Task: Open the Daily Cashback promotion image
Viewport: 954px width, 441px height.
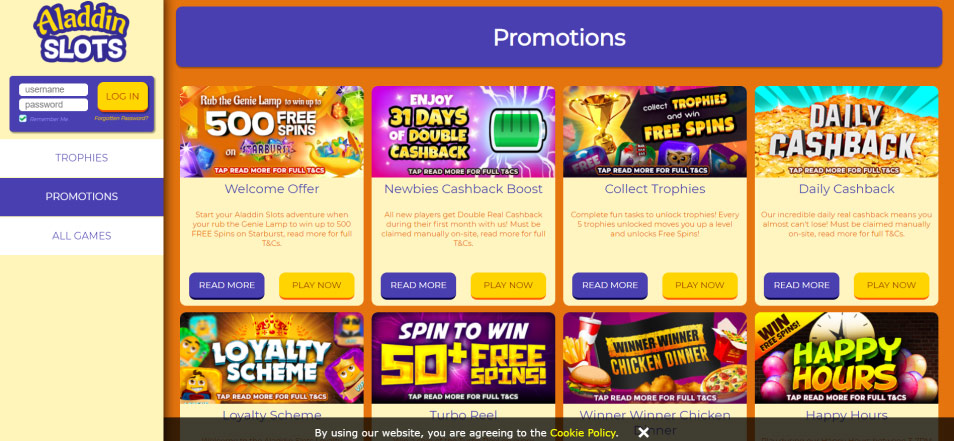Action: [x=846, y=131]
